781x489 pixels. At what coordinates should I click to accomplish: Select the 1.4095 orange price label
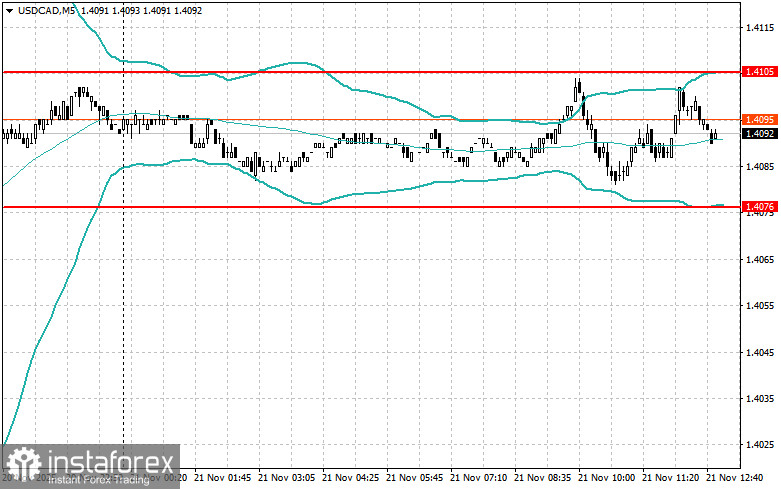[x=760, y=120]
